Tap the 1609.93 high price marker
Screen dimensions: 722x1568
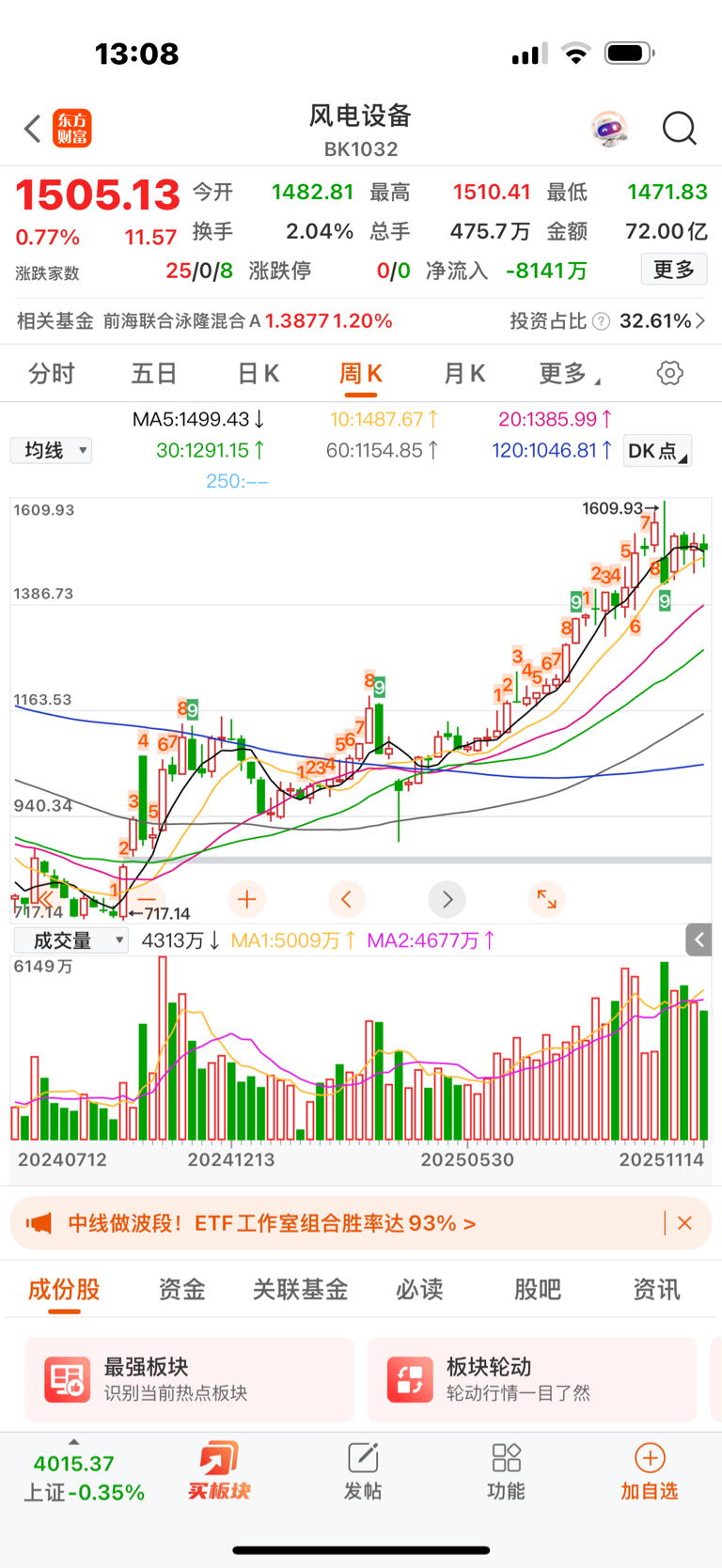(620, 508)
